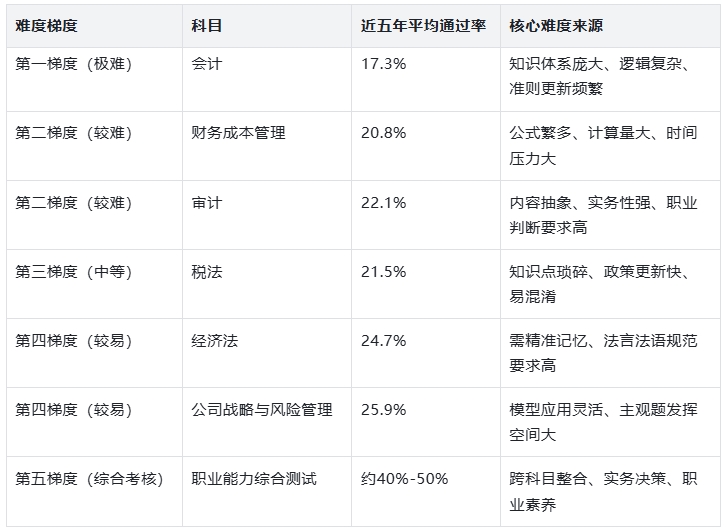The image size is (726, 531).
Task: Click the 25.9% pass rate cell
Action: (x=384, y=410)
